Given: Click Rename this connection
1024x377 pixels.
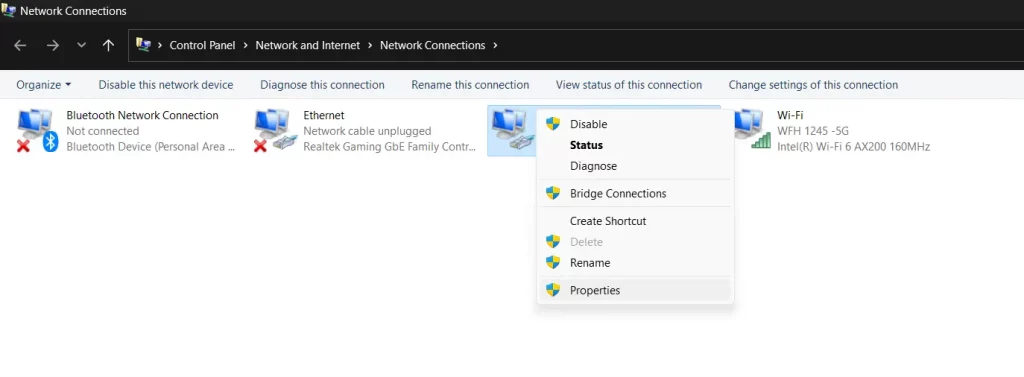Looking at the screenshot, I should point(470,84).
